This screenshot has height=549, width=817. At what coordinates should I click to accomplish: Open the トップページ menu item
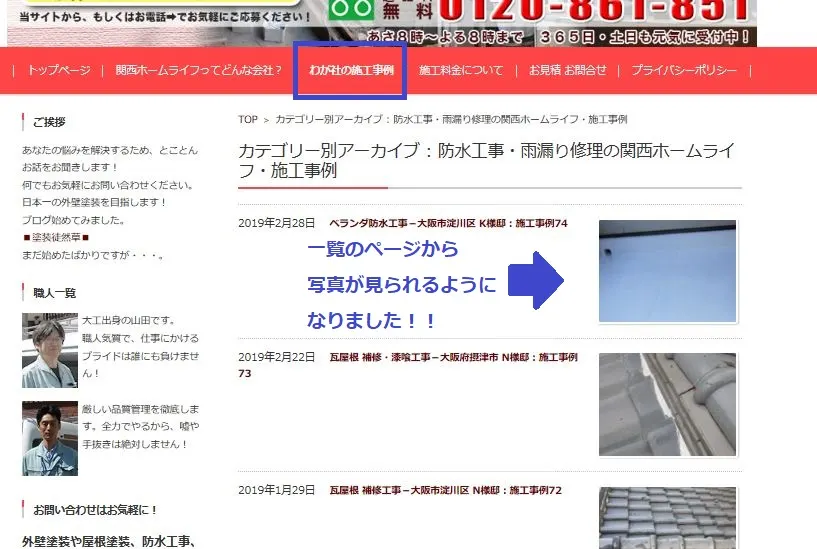pyautogui.click(x=59, y=70)
